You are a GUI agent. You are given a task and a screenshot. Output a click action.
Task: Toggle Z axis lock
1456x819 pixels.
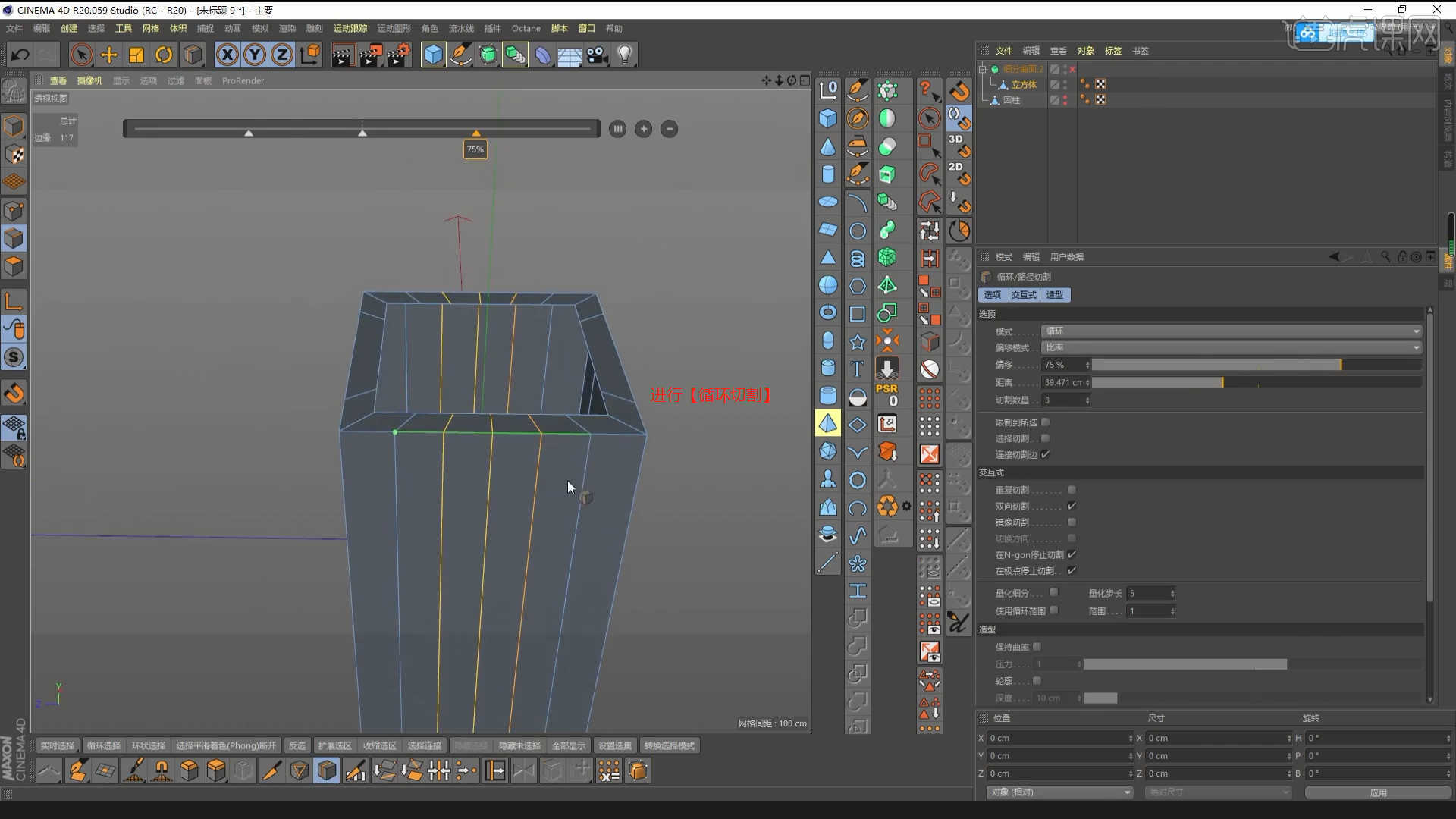tap(282, 55)
